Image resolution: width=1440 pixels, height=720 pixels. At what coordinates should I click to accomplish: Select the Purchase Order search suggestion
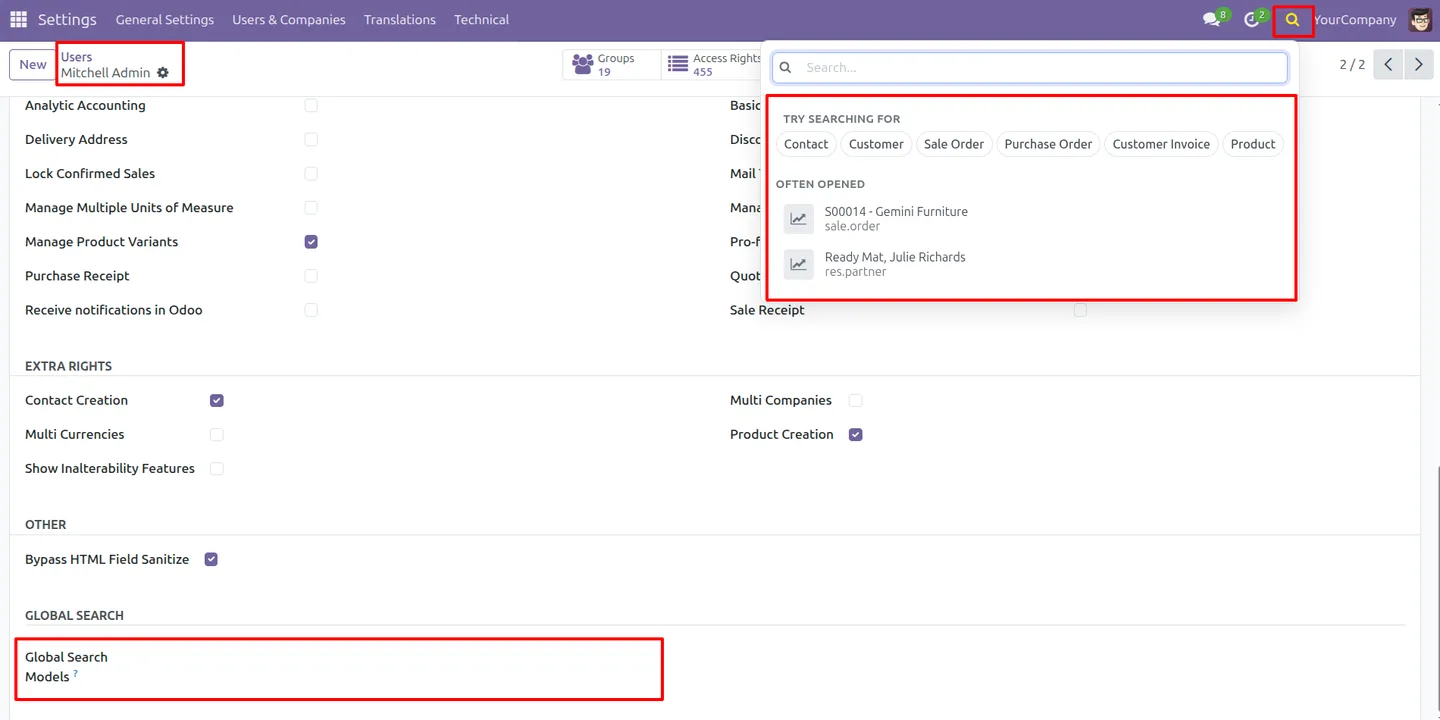pyautogui.click(x=1048, y=144)
